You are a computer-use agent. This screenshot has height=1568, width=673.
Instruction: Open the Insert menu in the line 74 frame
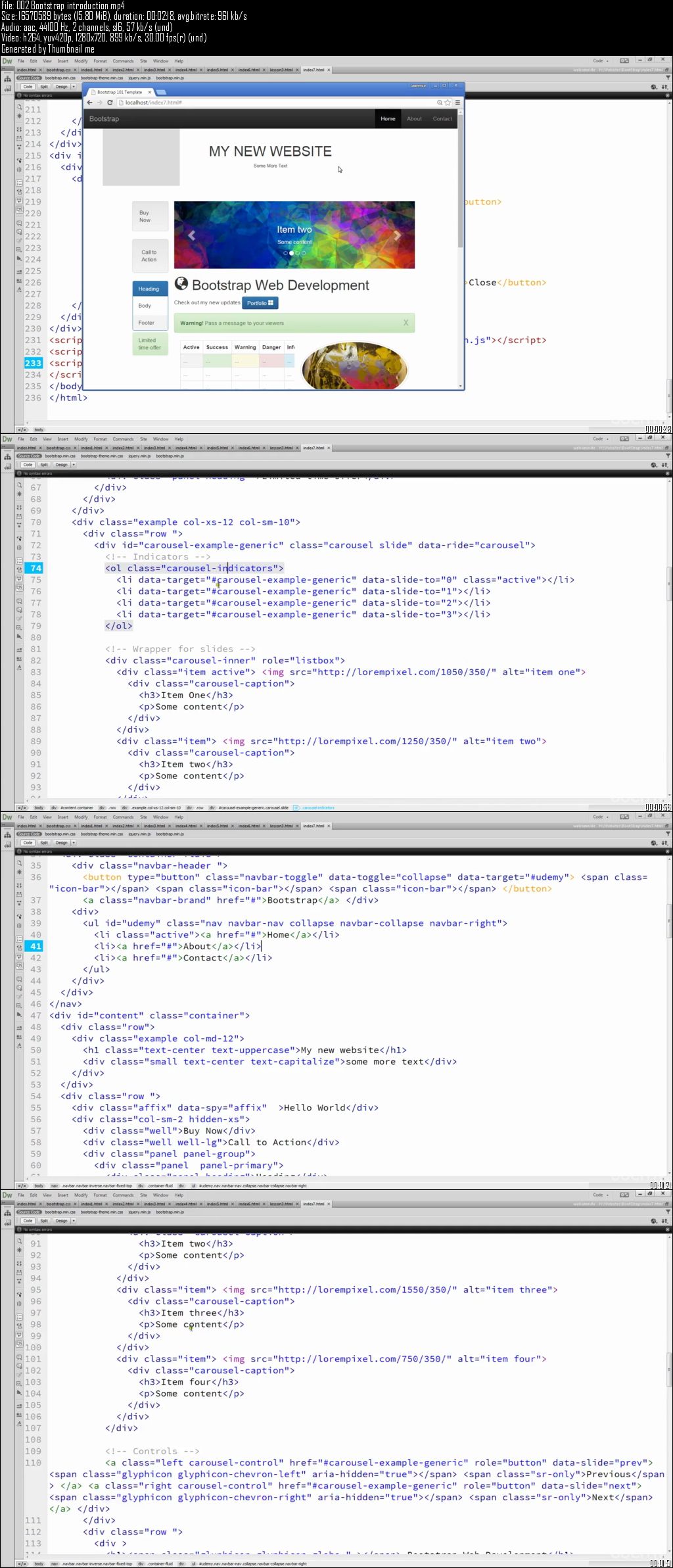click(63, 439)
